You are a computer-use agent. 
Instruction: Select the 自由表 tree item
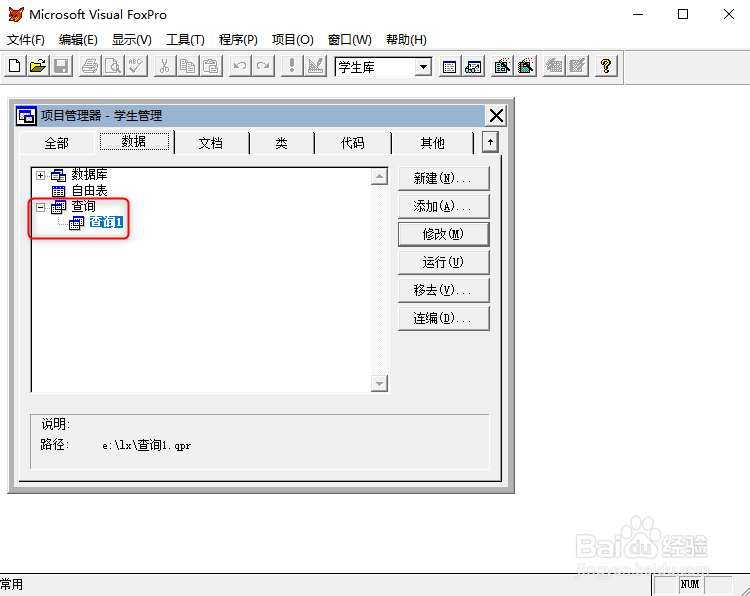click(x=89, y=190)
